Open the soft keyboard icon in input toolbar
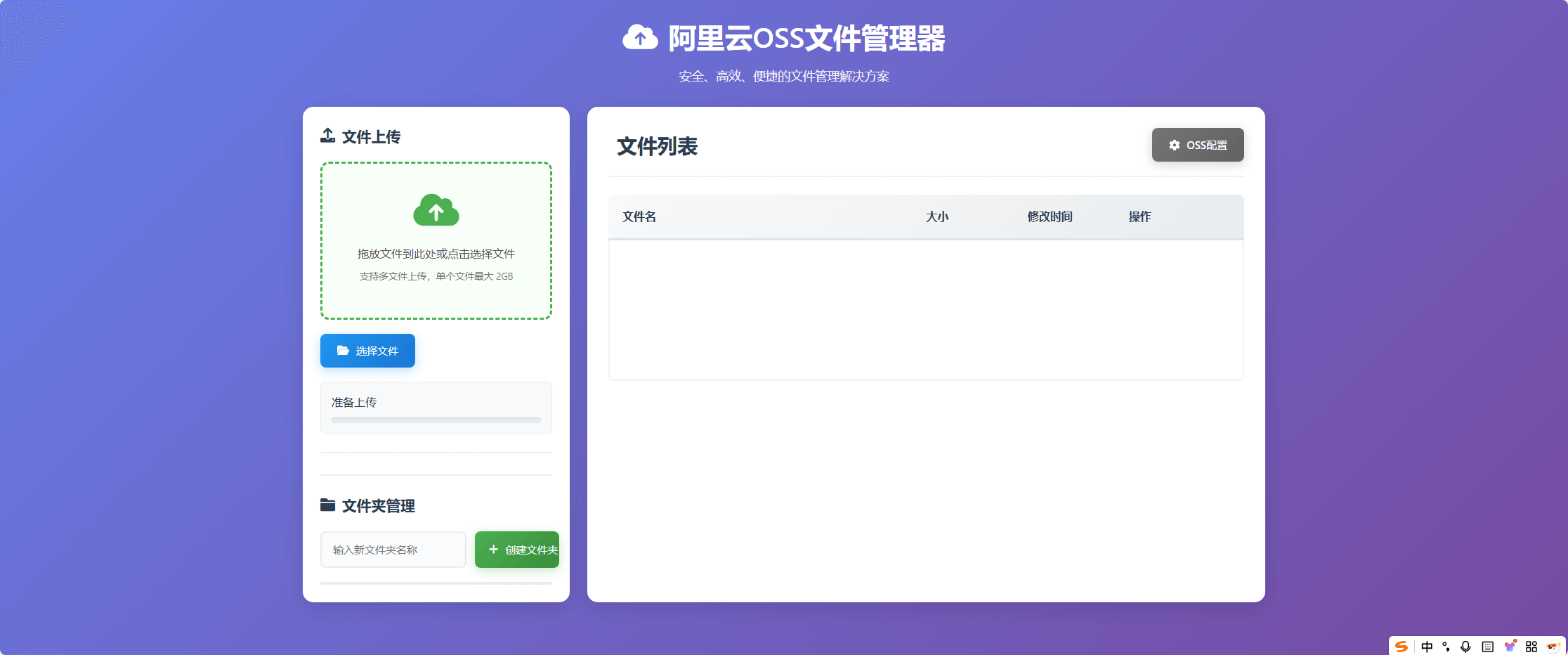1568x655 pixels. point(1487,646)
